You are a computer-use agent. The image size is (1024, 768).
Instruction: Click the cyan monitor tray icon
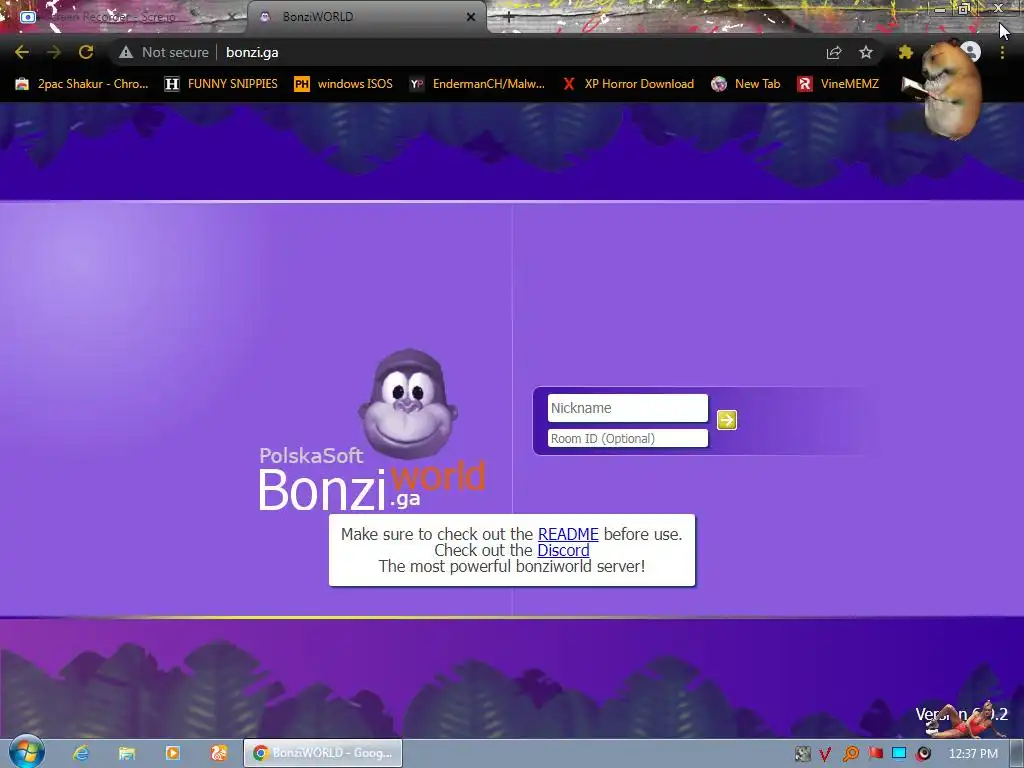pos(899,754)
